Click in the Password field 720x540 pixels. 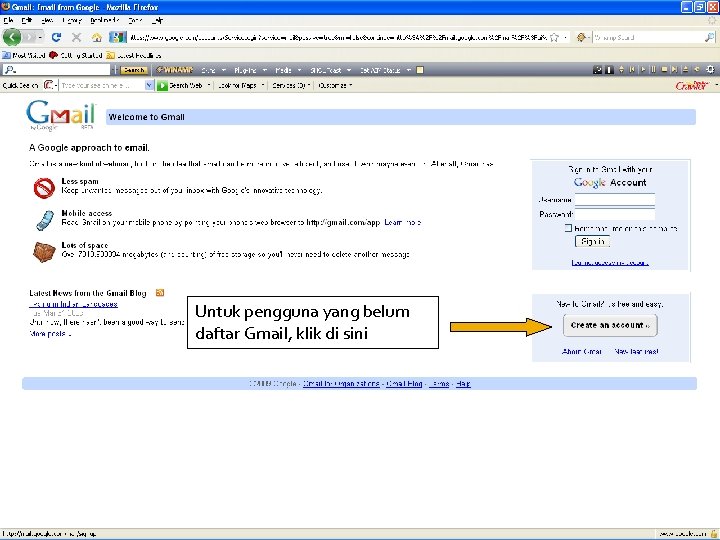tap(615, 214)
